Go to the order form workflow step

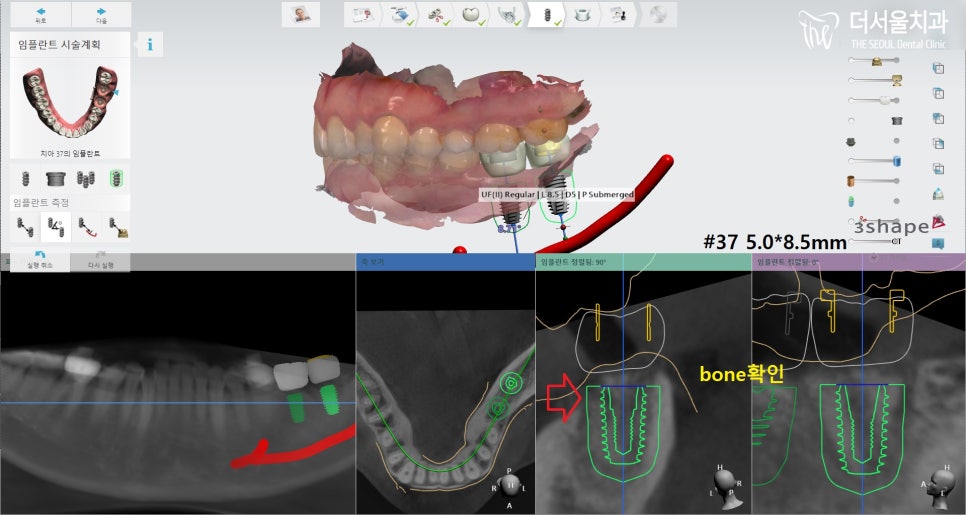coord(363,15)
